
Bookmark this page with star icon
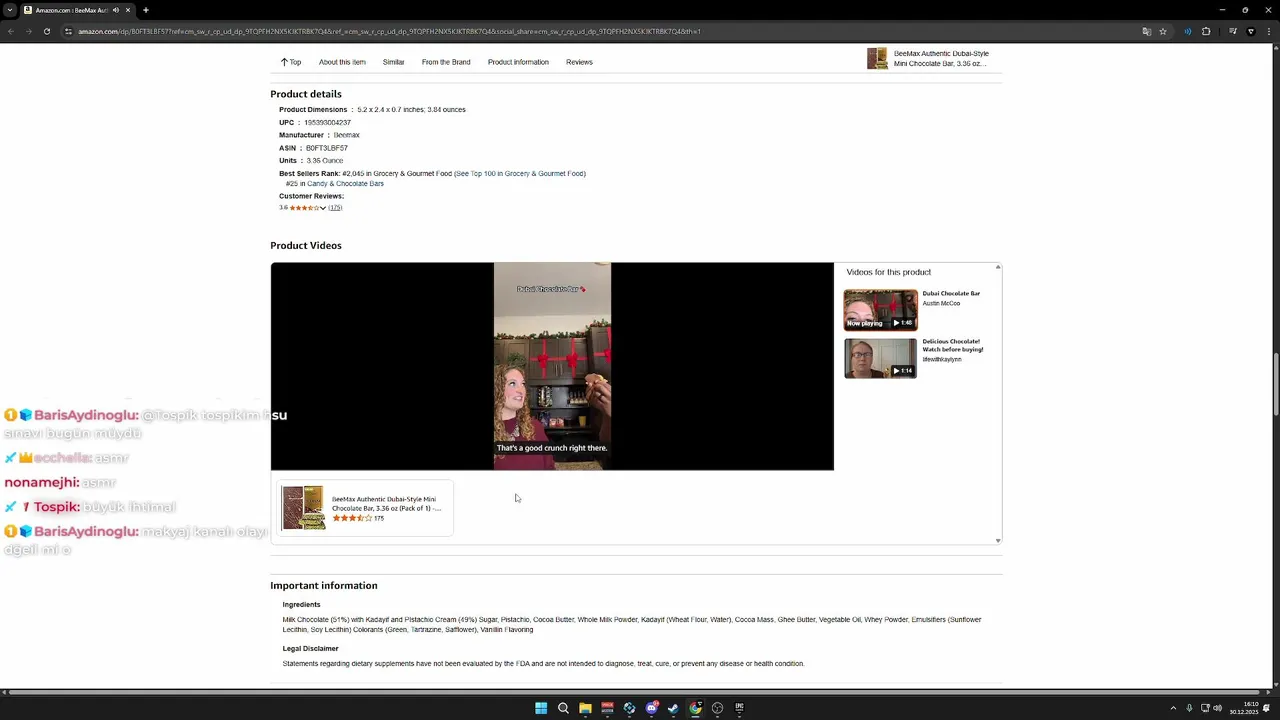coord(1162,31)
